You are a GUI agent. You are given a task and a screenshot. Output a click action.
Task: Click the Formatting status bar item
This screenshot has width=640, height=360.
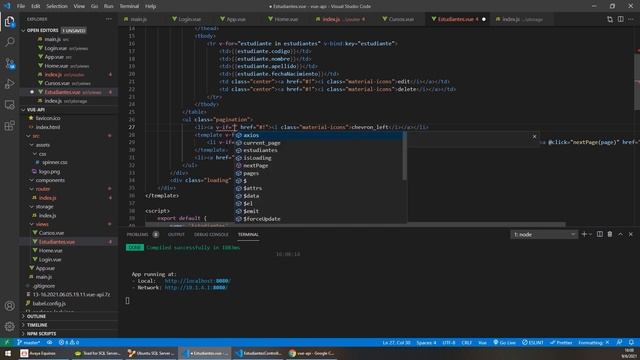(x=593, y=342)
